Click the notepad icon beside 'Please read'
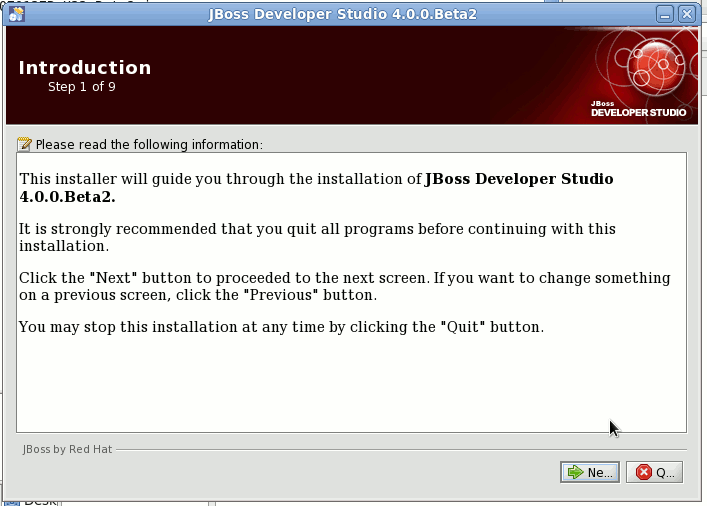The width and height of the screenshot is (707, 506). [x=24, y=144]
